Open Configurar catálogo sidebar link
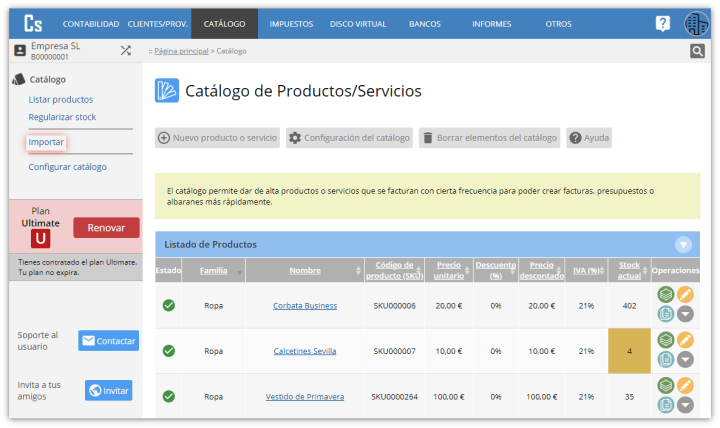Screen dimensions: 720x428 tap(68, 167)
